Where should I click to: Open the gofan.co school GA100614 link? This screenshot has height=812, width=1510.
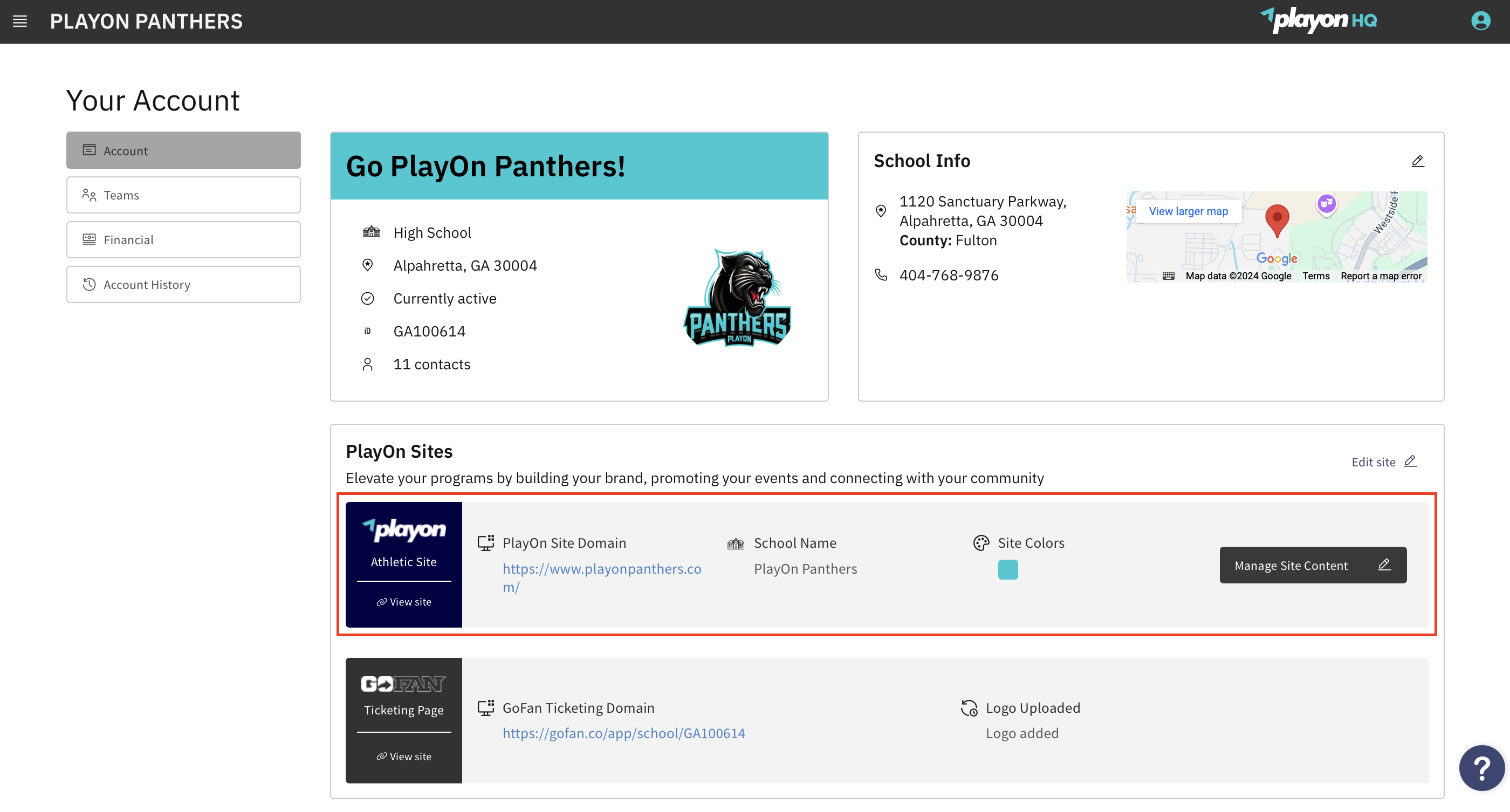[x=624, y=733]
